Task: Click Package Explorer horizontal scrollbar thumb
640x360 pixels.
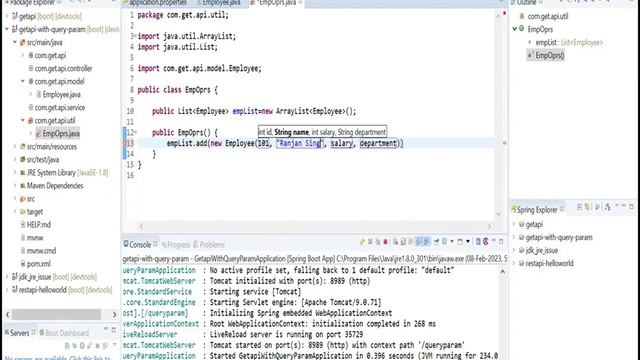Action: (56, 314)
